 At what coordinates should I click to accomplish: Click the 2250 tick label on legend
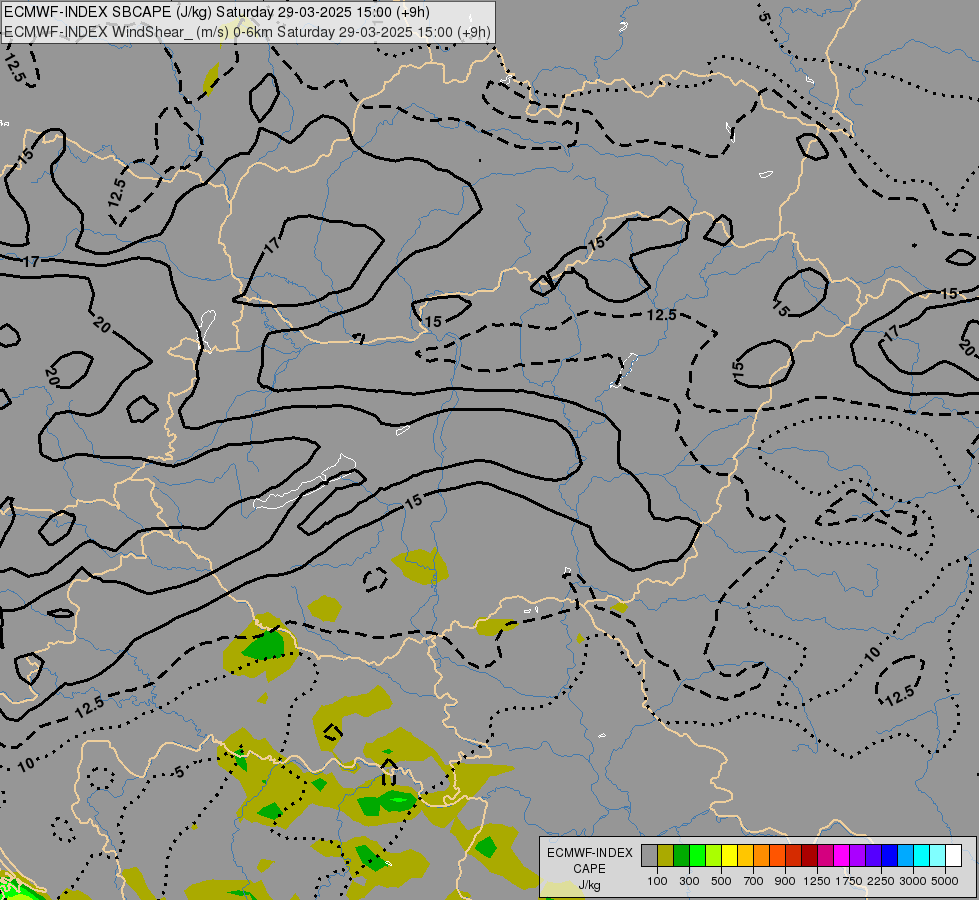pos(881,881)
